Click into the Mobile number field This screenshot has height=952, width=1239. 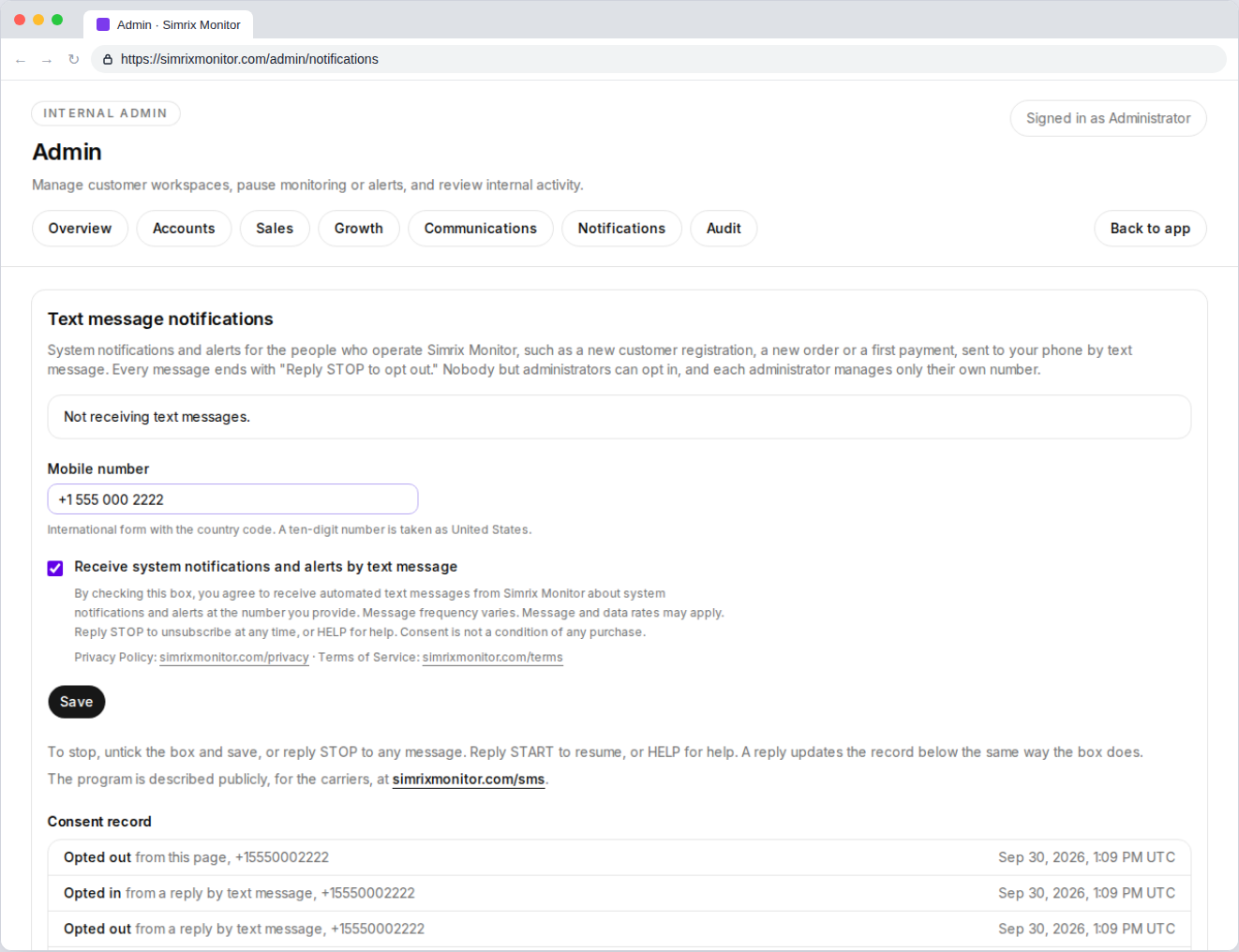[x=232, y=499]
